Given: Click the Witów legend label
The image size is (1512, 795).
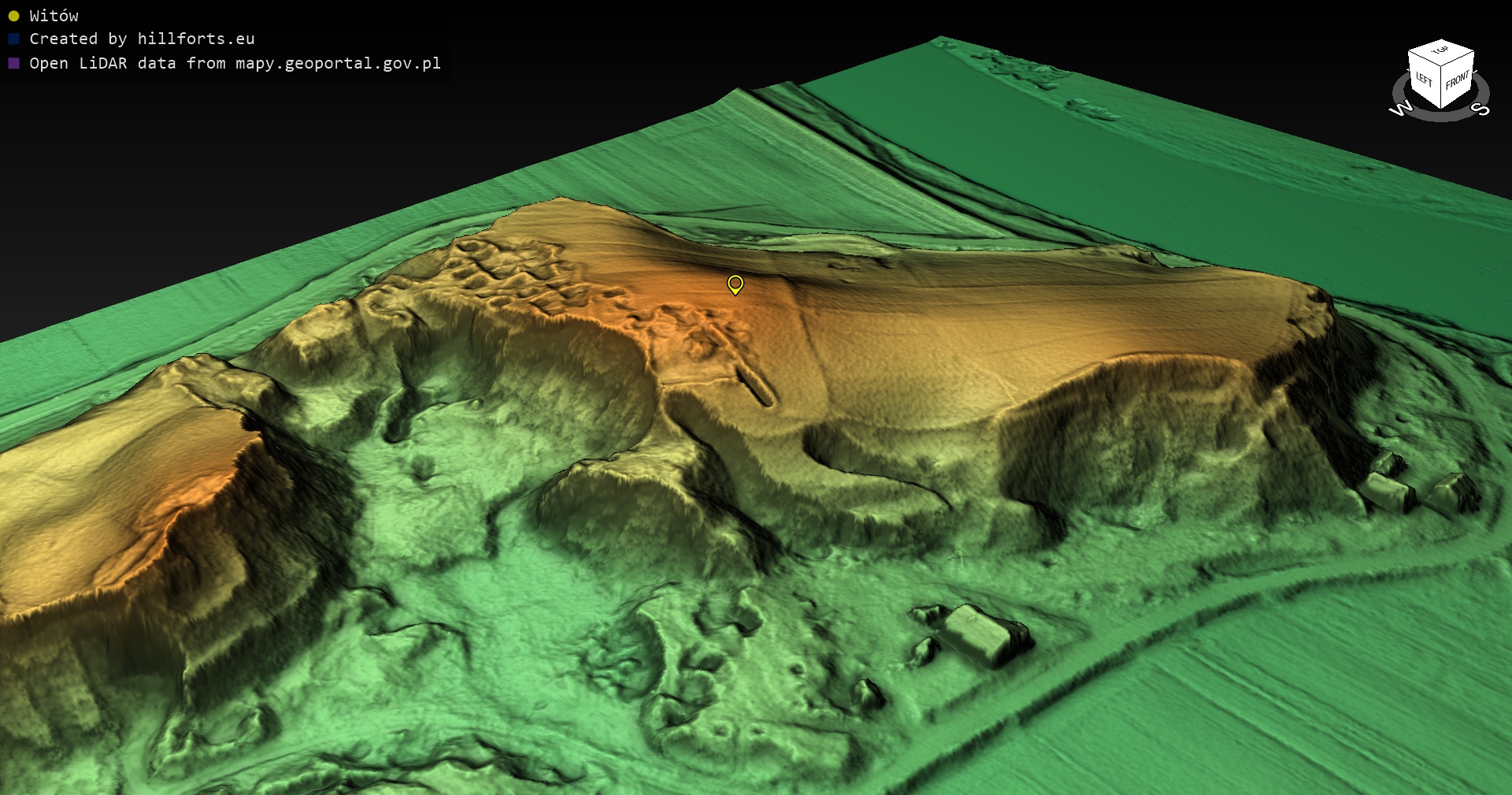Looking at the screenshot, I should pos(54,16).
